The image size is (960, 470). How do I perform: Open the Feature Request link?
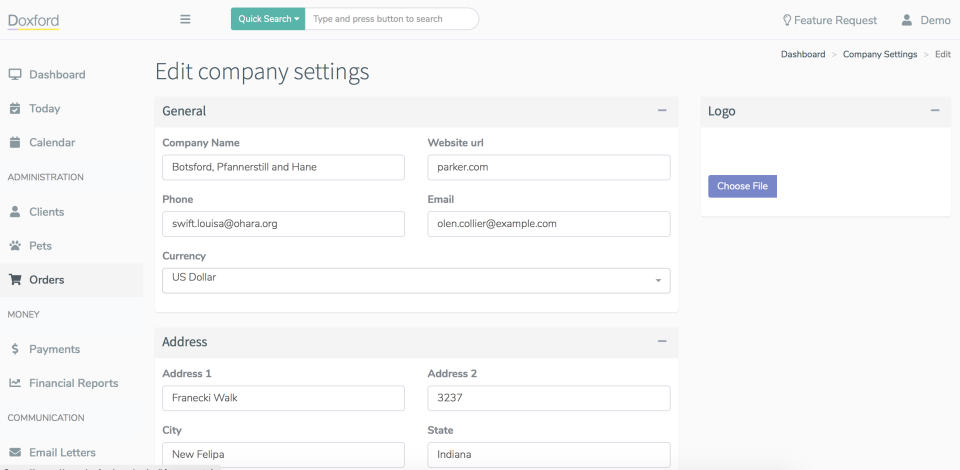829,20
